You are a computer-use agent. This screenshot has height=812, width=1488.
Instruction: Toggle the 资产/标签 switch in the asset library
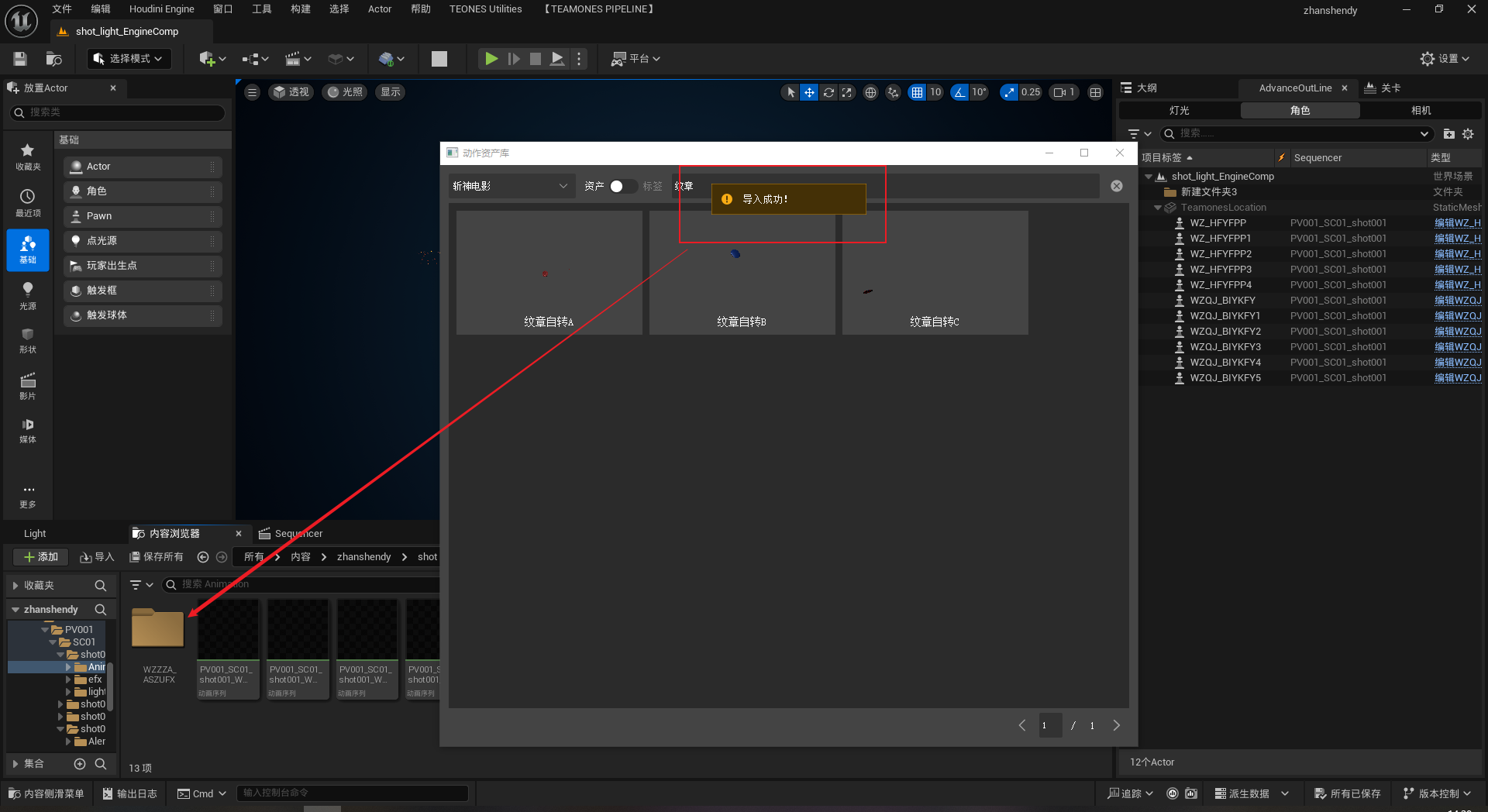click(x=622, y=186)
